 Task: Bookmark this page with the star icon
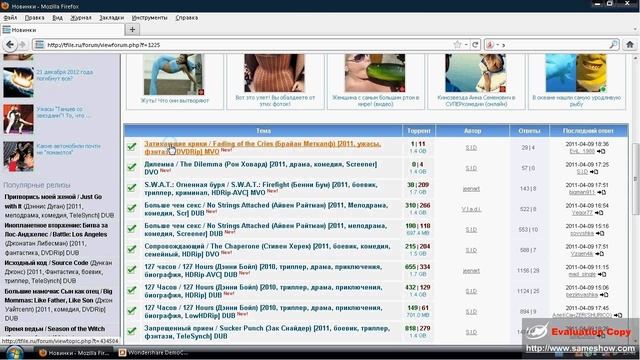point(457,44)
